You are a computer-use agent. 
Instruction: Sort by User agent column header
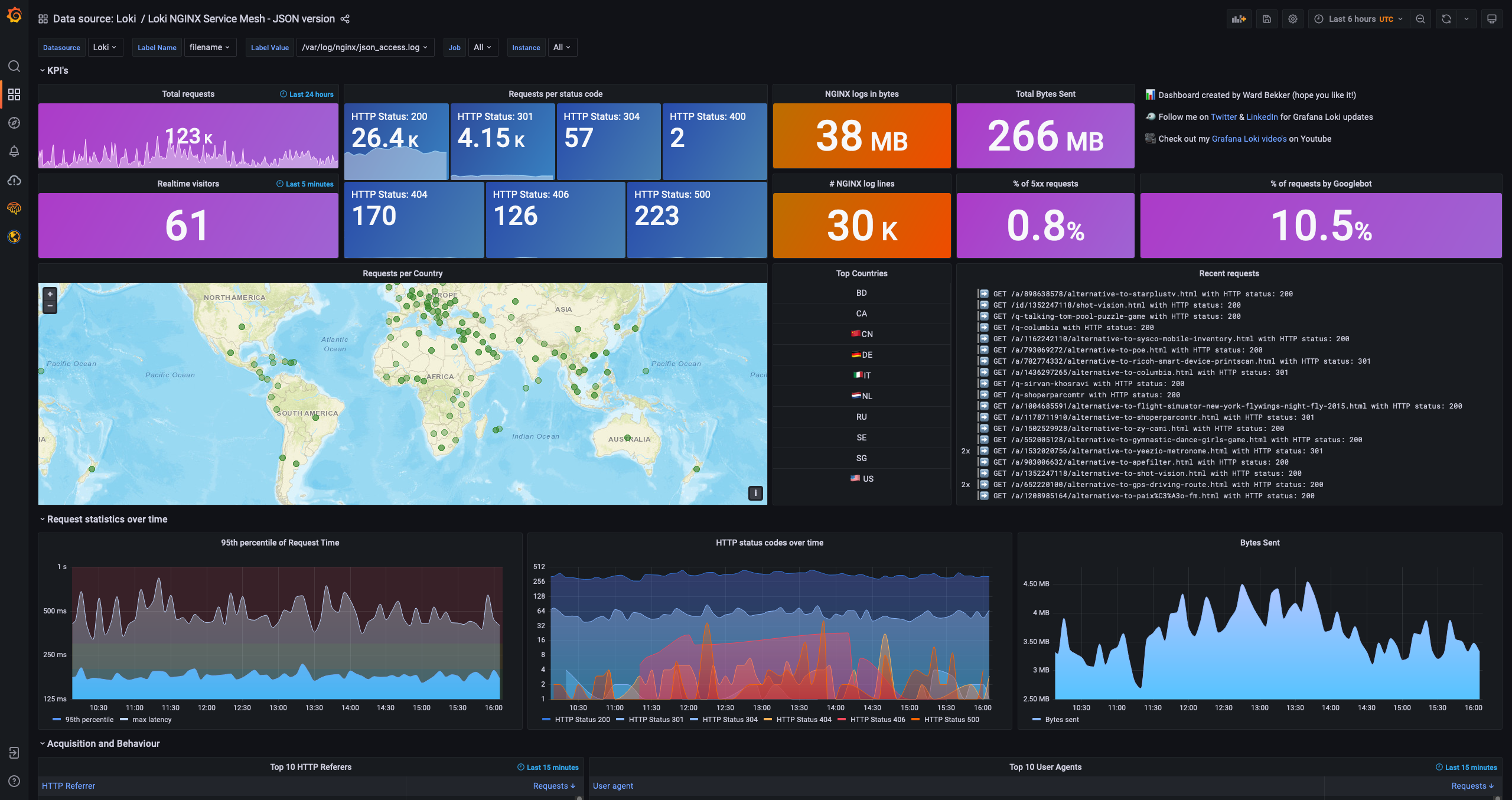(612, 786)
